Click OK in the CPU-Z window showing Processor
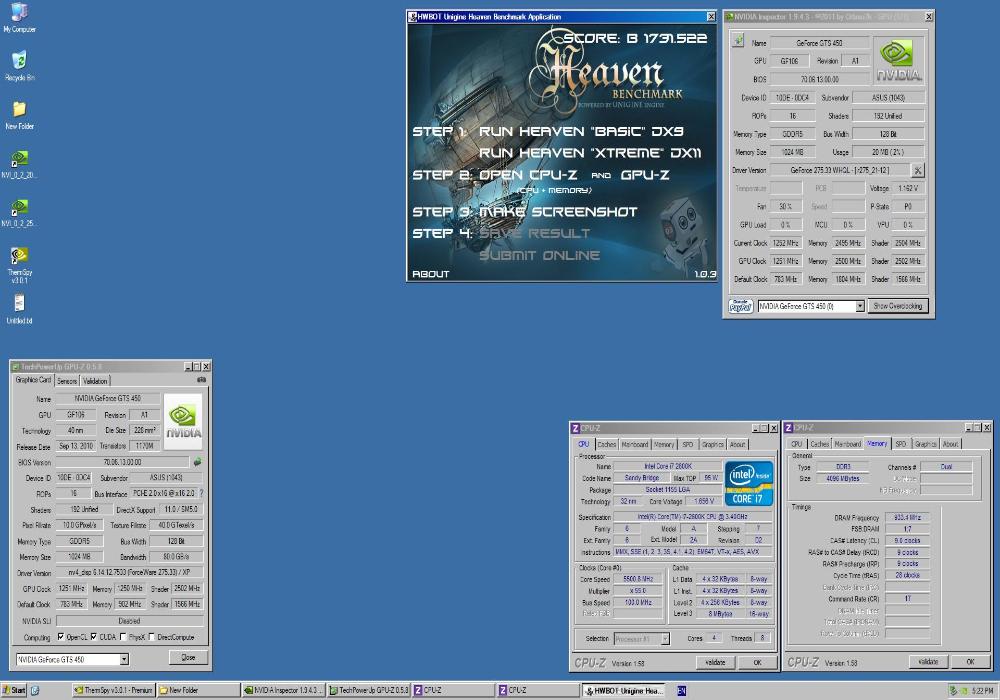The width and height of the screenshot is (1000, 700). coord(758,662)
